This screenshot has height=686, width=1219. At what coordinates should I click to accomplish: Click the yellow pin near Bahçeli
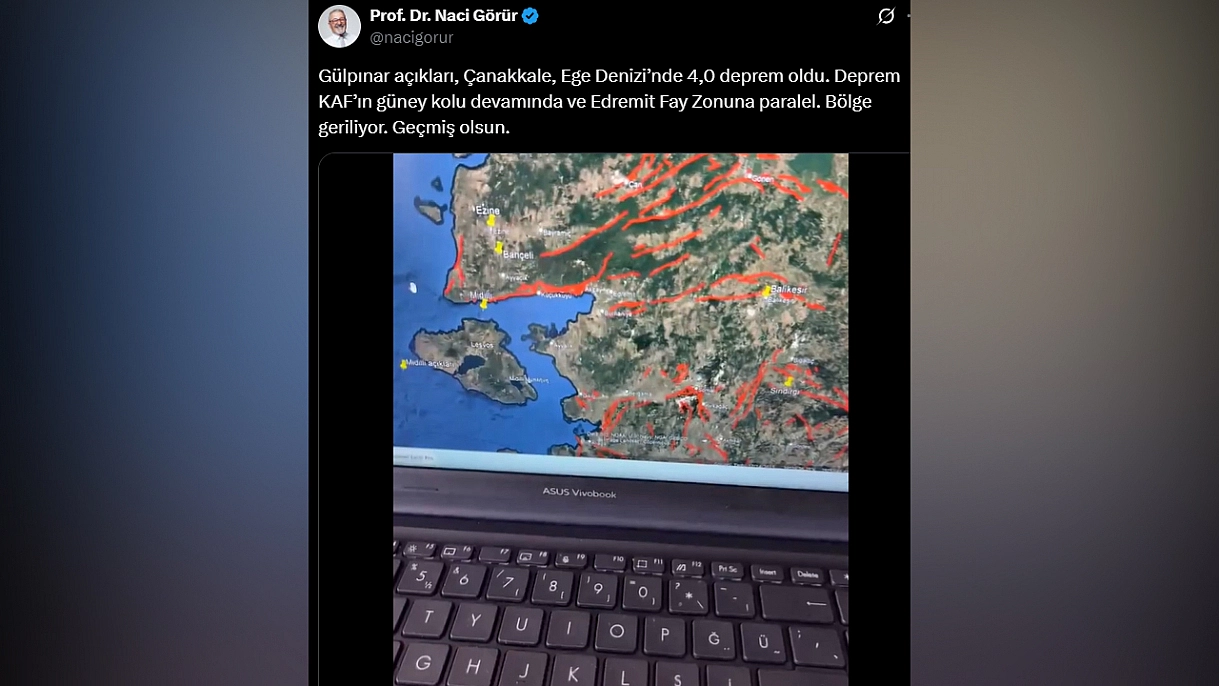coord(498,247)
